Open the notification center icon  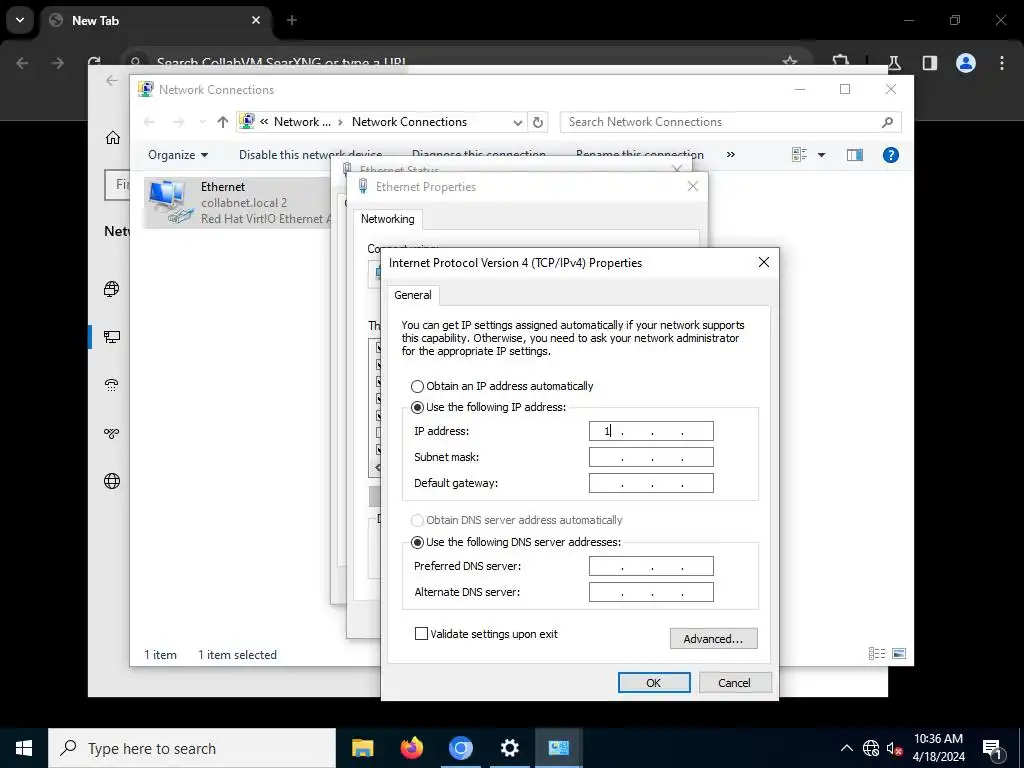coord(992,748)
